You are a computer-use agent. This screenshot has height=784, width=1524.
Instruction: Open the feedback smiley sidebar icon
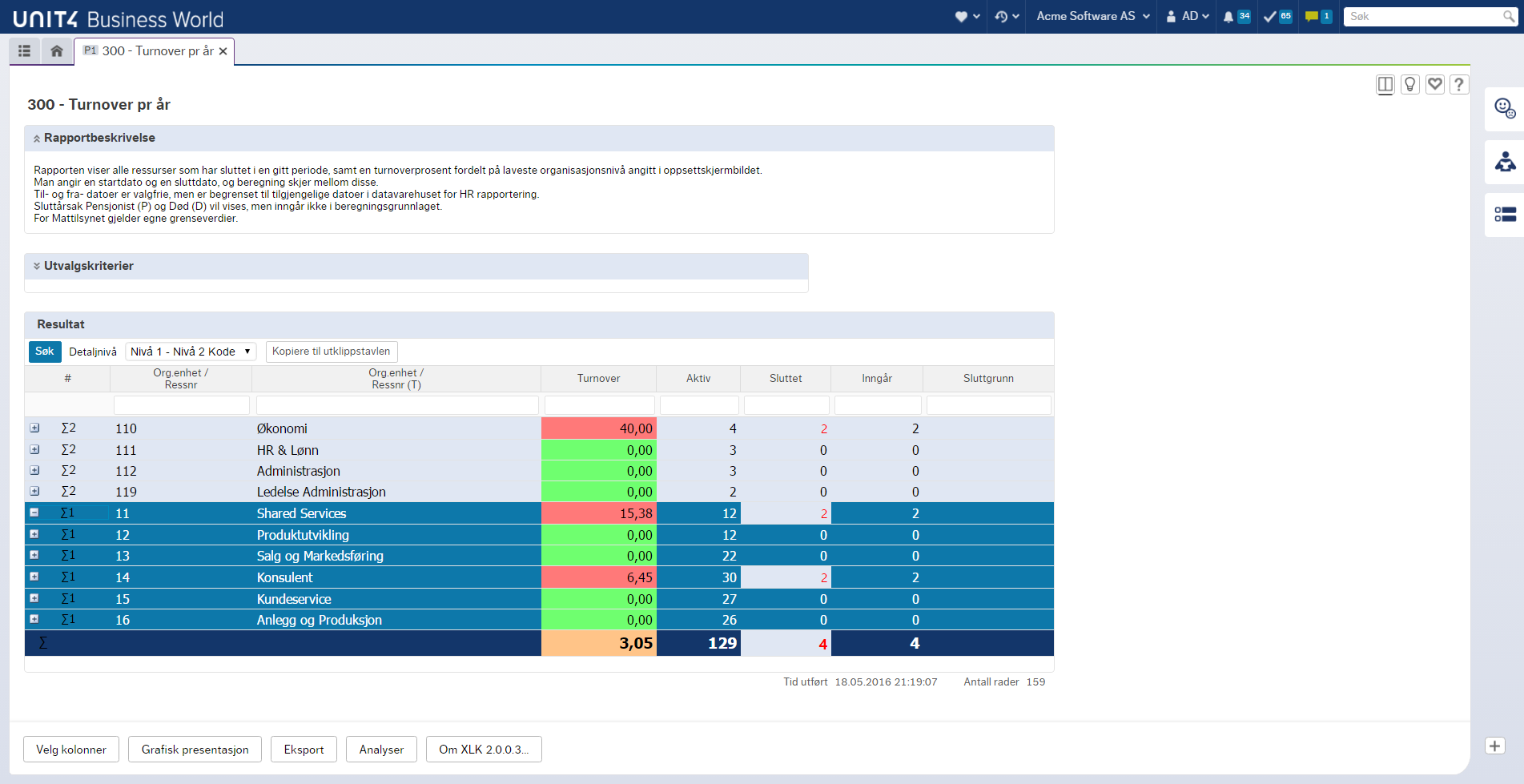(1505, 109)
